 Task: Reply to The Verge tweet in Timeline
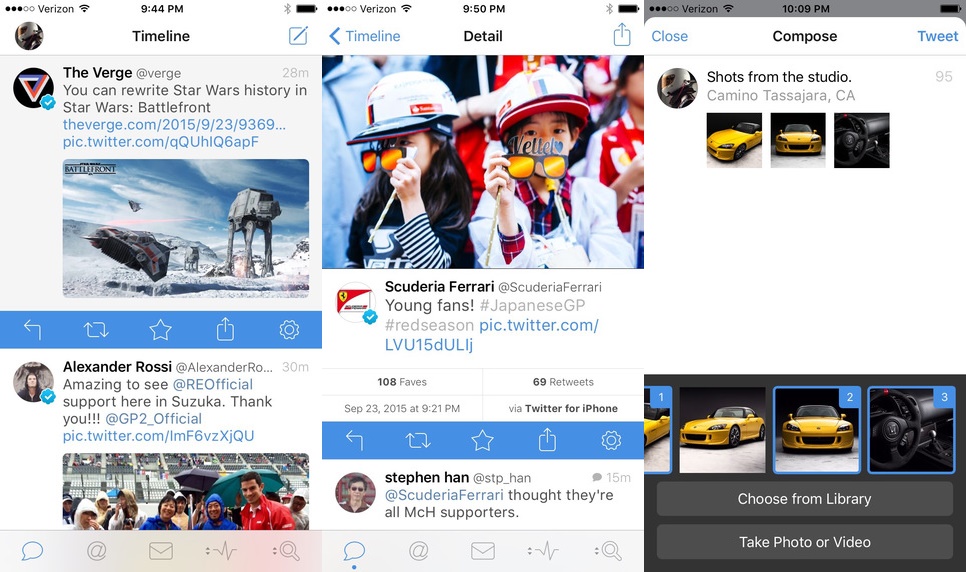[32, 330]
